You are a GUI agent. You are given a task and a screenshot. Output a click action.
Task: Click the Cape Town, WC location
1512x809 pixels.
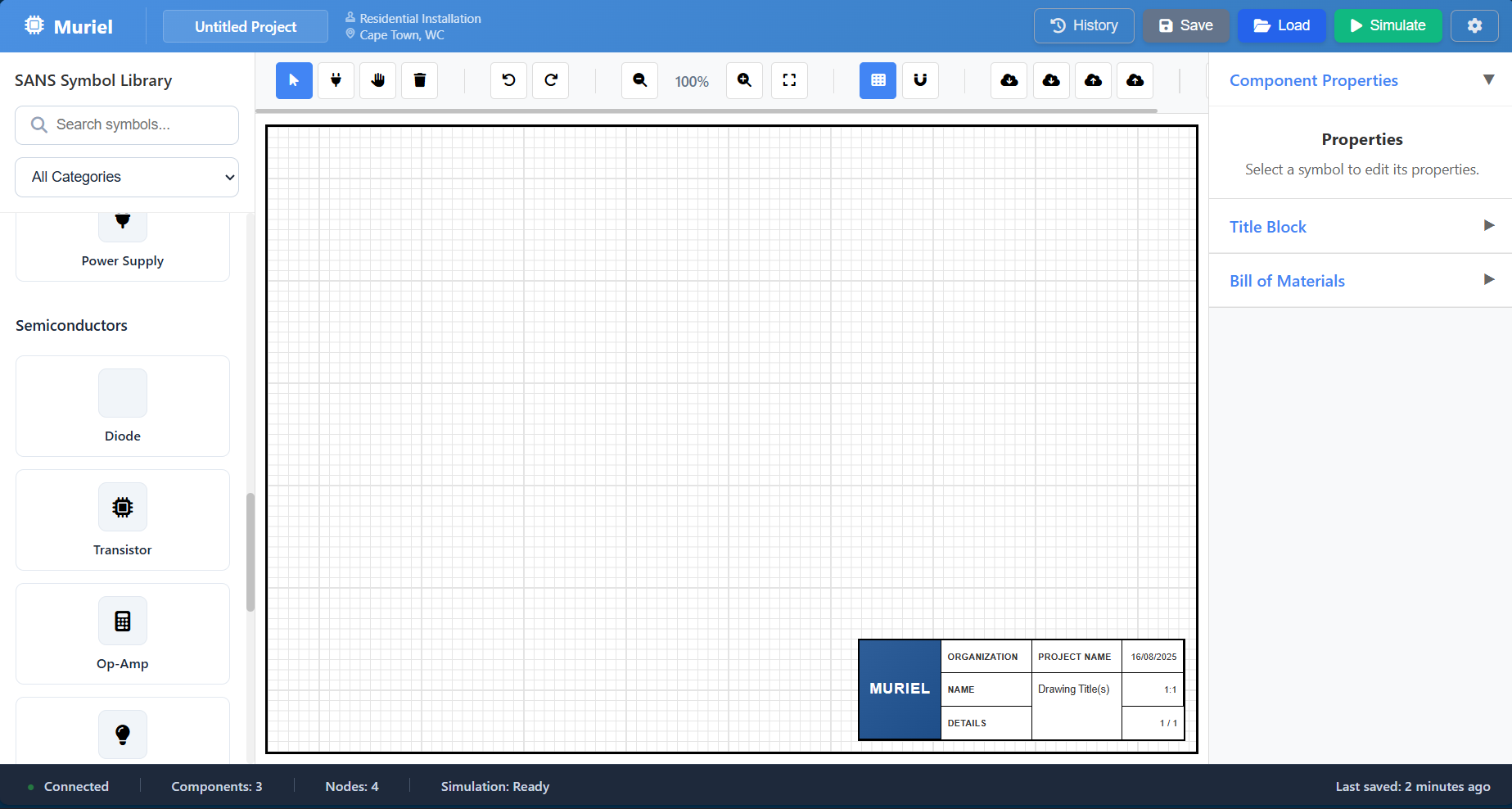pos(402,35)
